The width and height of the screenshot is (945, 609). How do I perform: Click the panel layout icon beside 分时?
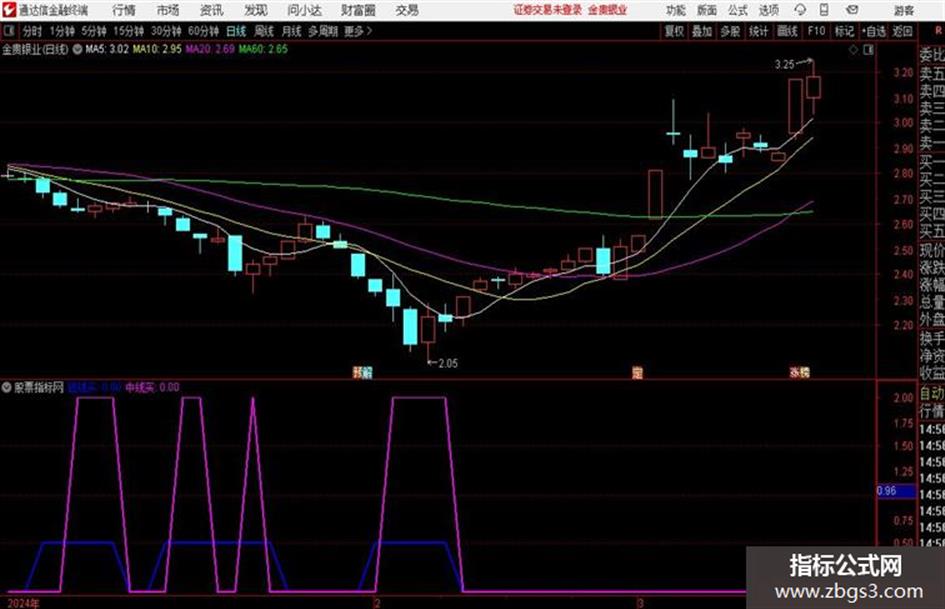point(9,31)
